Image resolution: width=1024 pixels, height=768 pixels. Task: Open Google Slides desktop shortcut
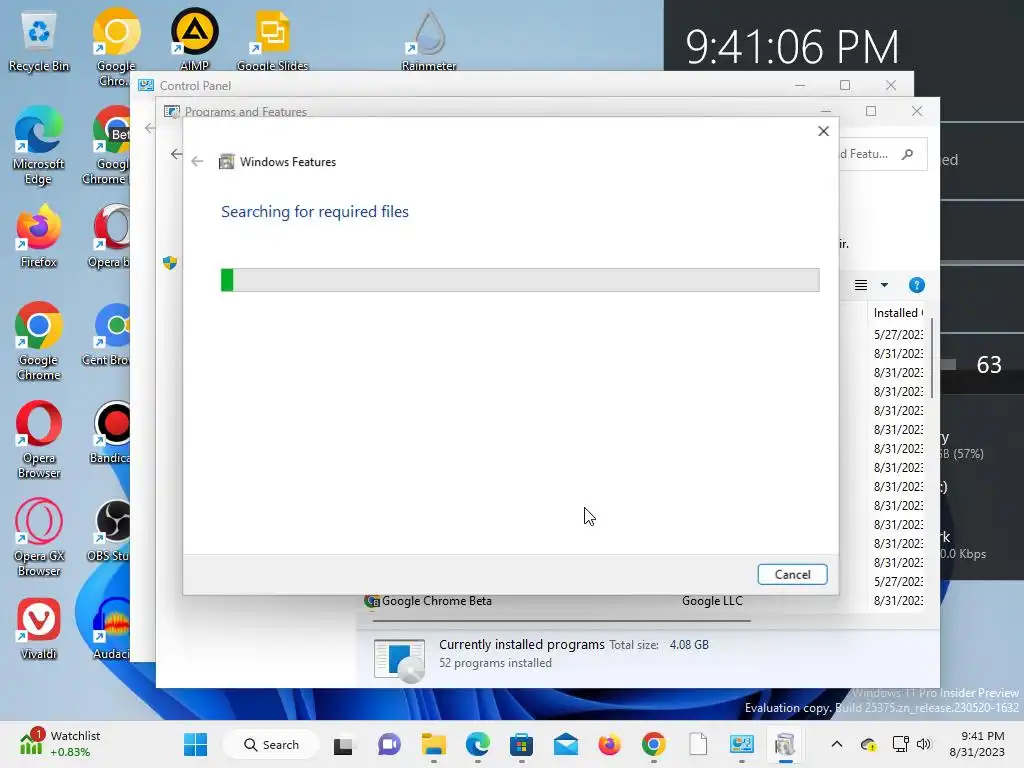point(272,40)
